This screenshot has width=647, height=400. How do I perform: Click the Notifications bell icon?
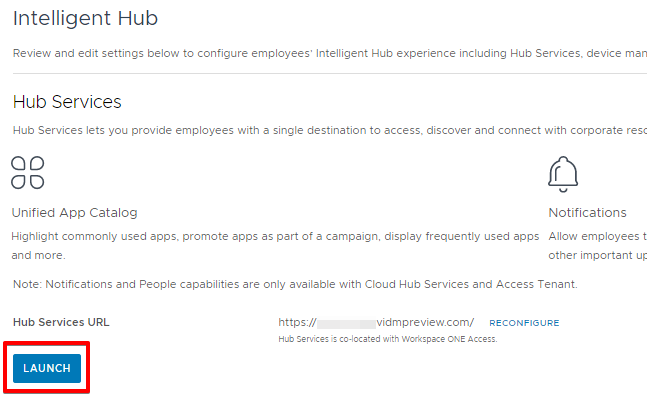(563, 173)
